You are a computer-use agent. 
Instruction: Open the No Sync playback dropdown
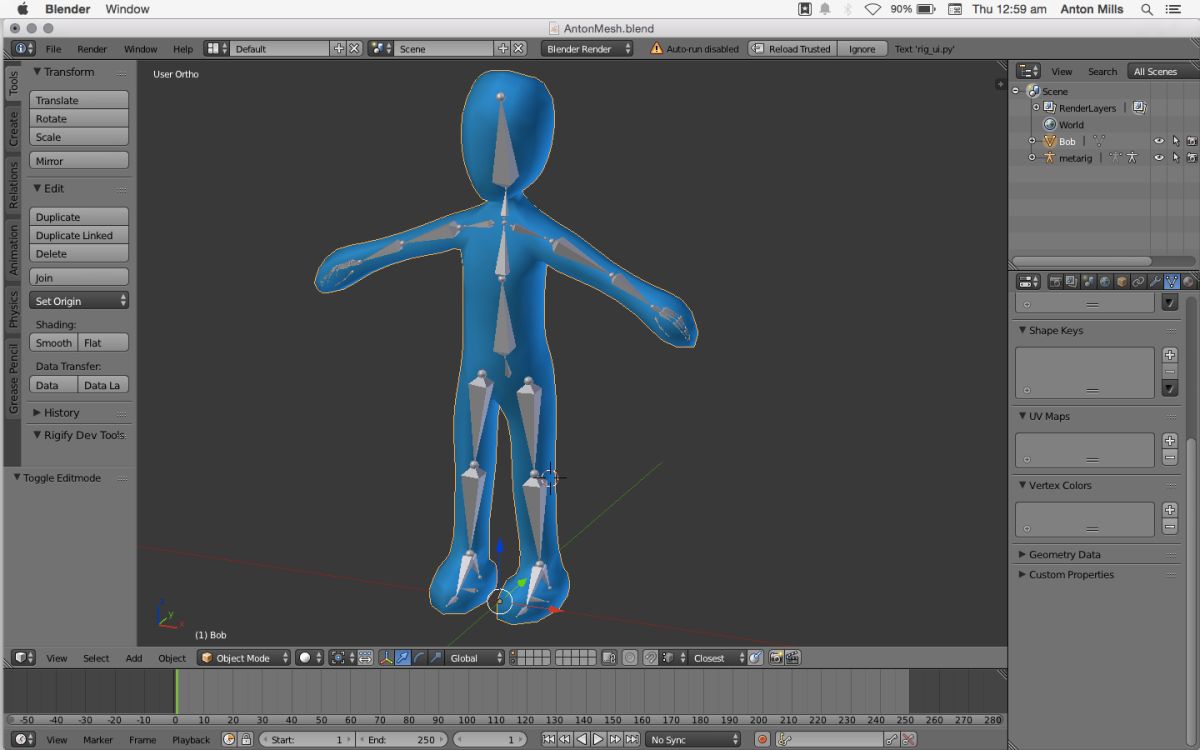click(x=694, y=740)
